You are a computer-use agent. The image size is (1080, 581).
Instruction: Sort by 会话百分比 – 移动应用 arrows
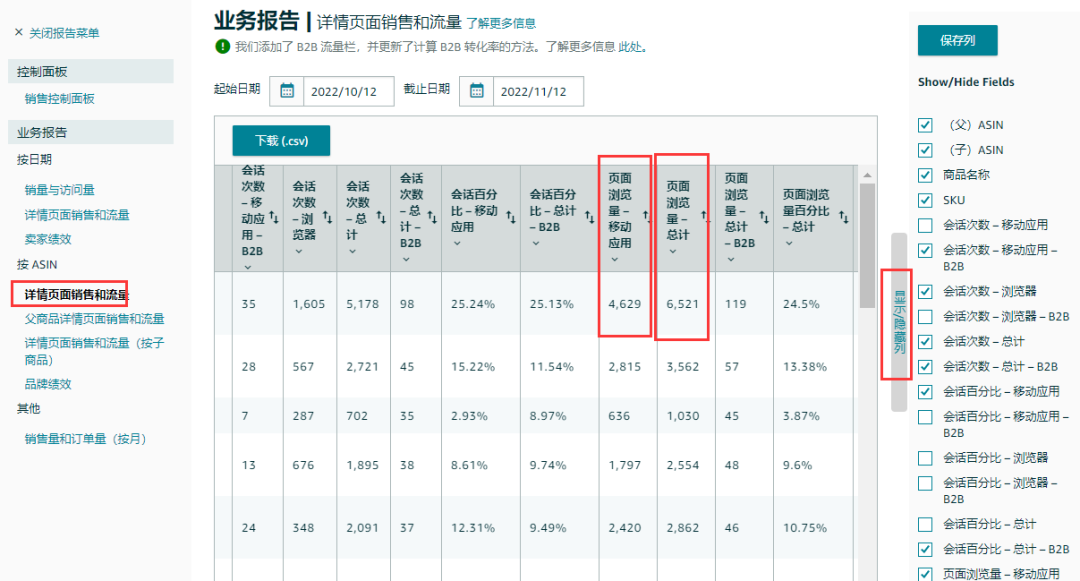point(511,215)
